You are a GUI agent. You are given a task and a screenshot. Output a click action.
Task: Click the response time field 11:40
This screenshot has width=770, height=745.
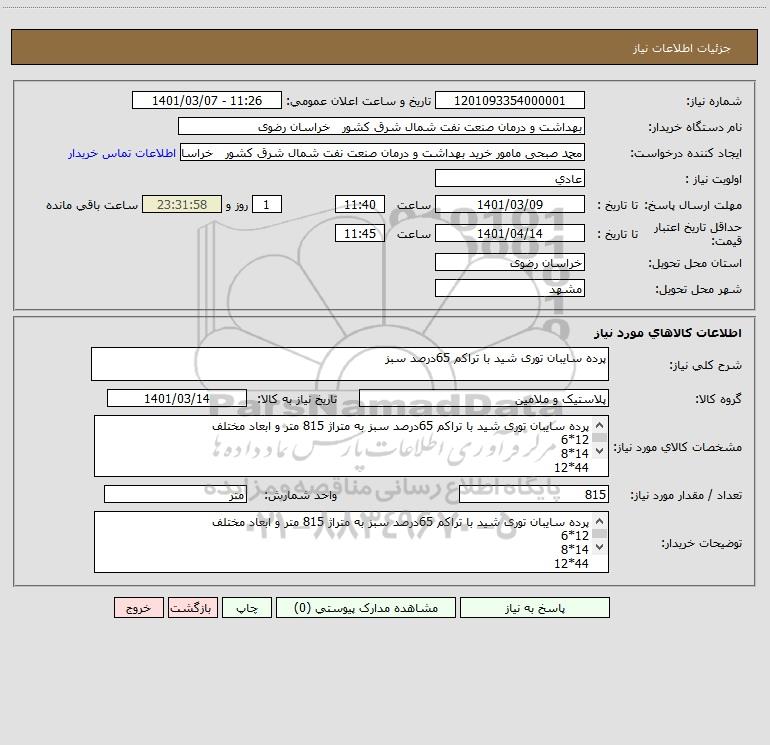pos(359,204)
